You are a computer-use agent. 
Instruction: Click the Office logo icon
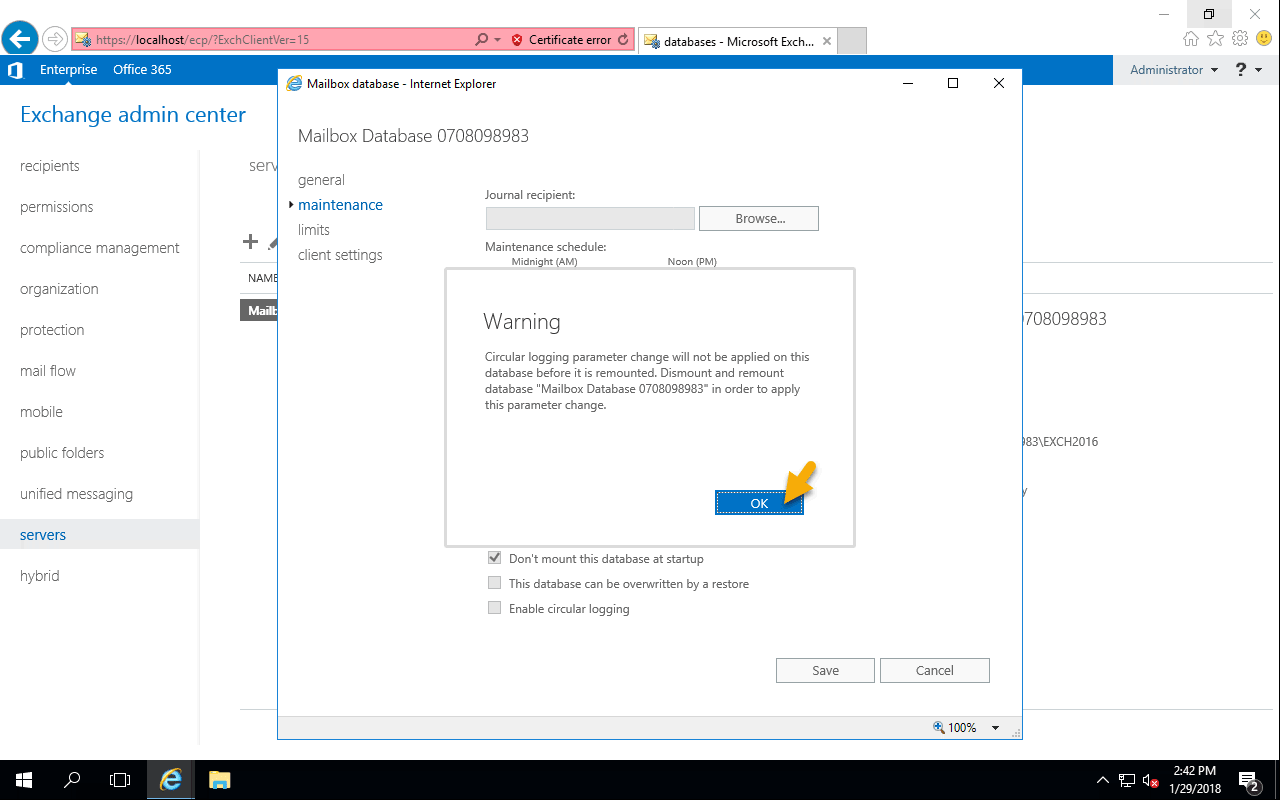[15, 70]
